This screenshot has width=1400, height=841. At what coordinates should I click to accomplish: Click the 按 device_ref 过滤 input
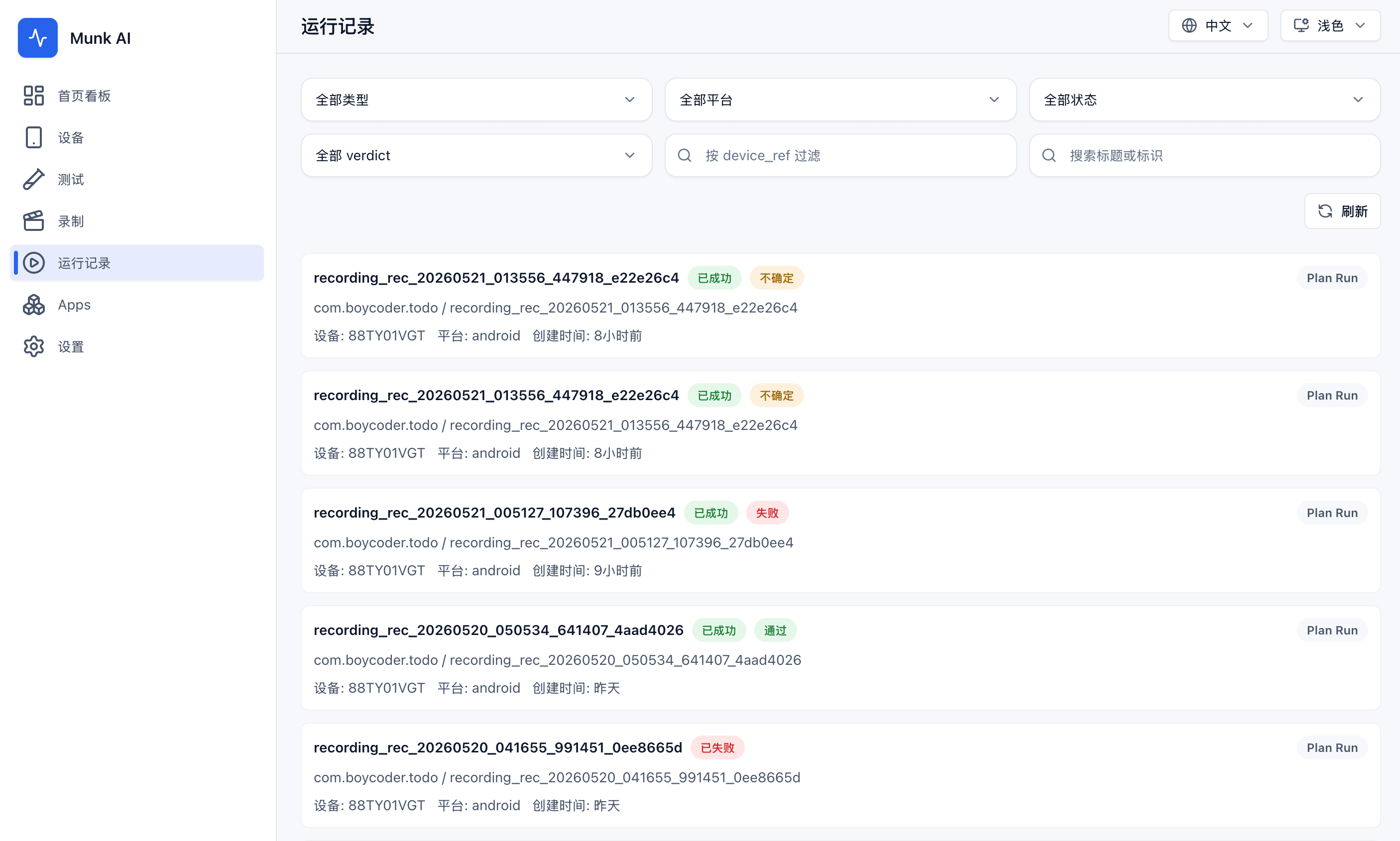pos(840,155)
